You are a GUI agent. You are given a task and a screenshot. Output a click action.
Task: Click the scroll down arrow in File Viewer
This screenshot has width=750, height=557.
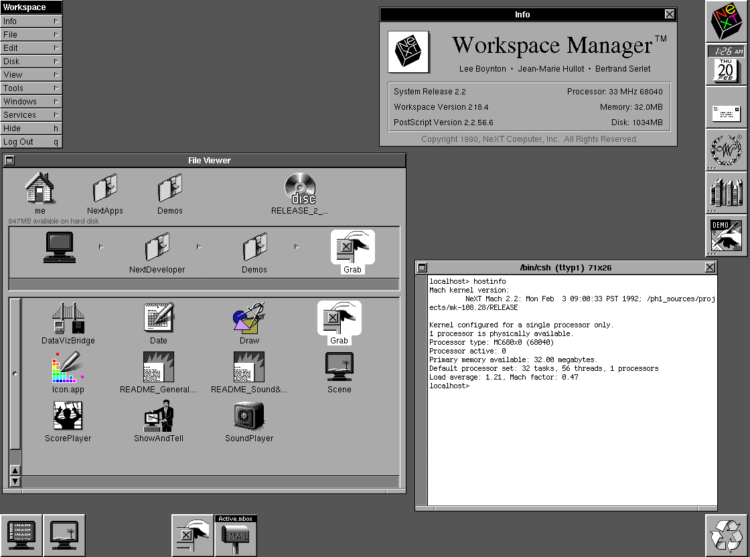pos(15,481)
